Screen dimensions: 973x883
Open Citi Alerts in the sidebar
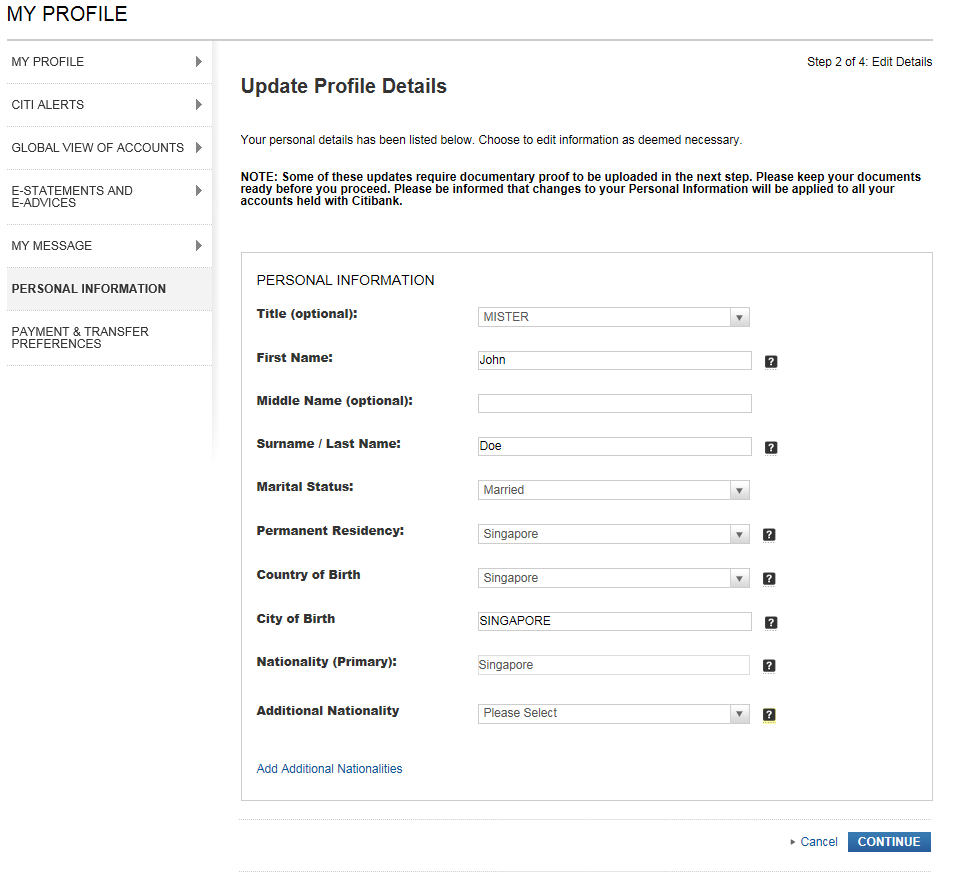pos(107,105)
